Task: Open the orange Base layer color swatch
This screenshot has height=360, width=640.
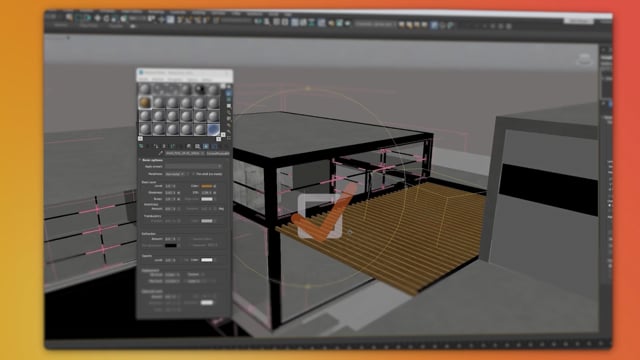Action: point(207,186)
